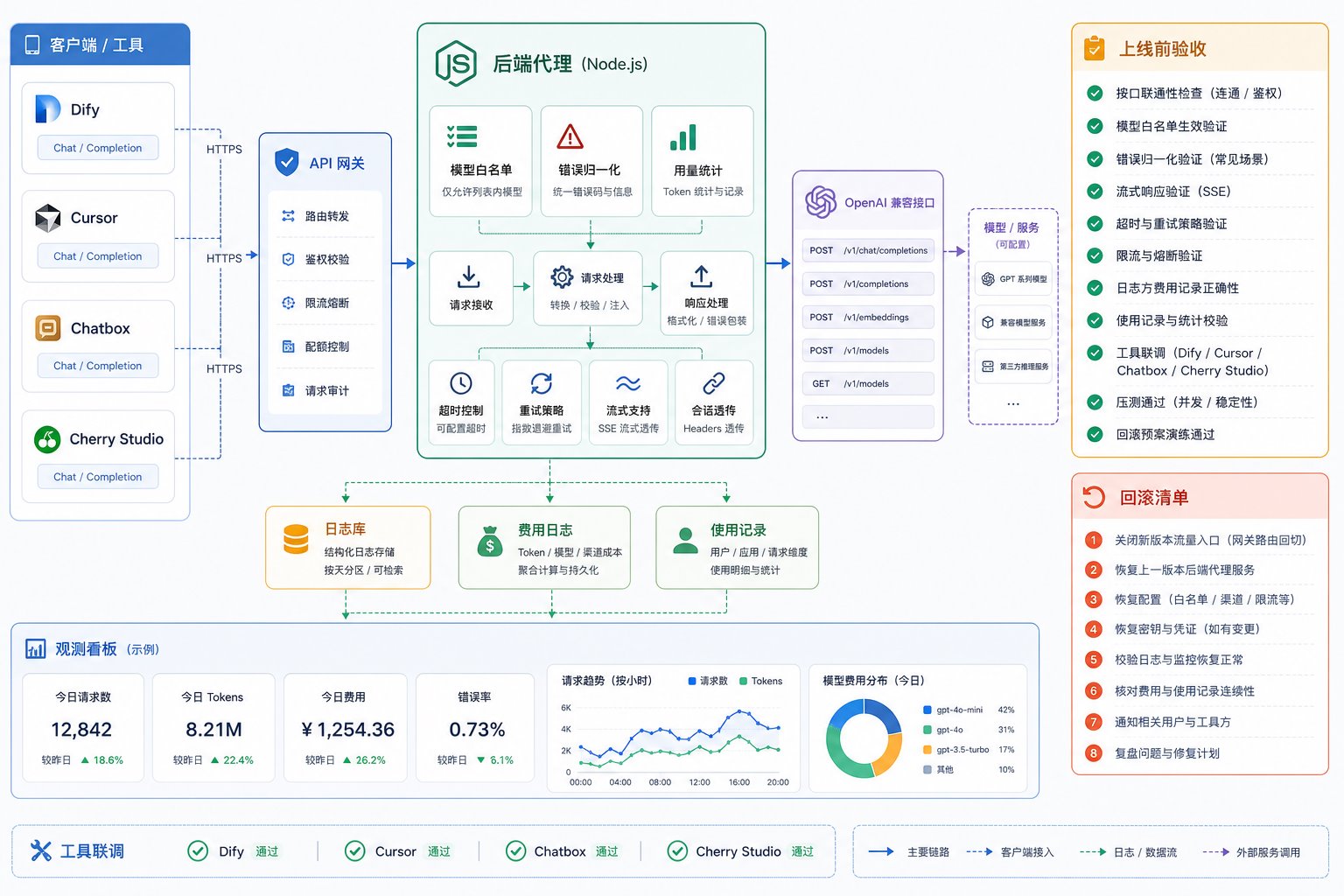The image size is (1344, 896).
Task: Click the blue gpt-4o-mini legend swatch
Action: point(927,710)
